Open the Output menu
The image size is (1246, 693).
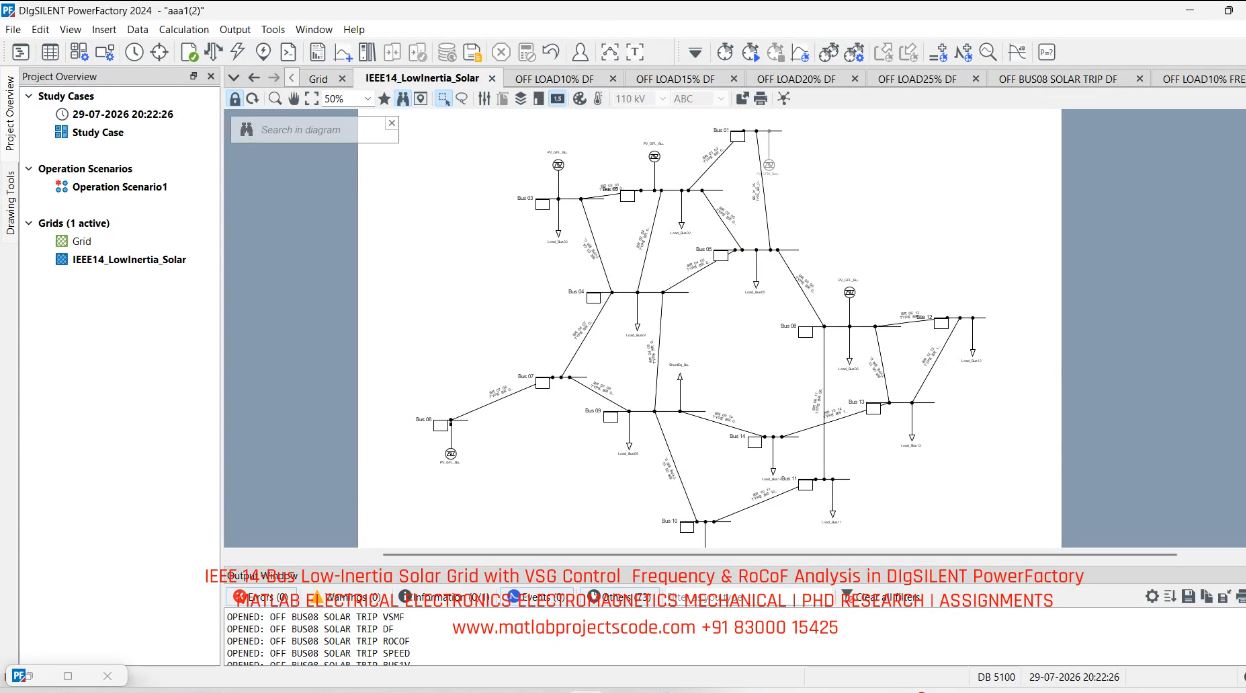[235, 29]
